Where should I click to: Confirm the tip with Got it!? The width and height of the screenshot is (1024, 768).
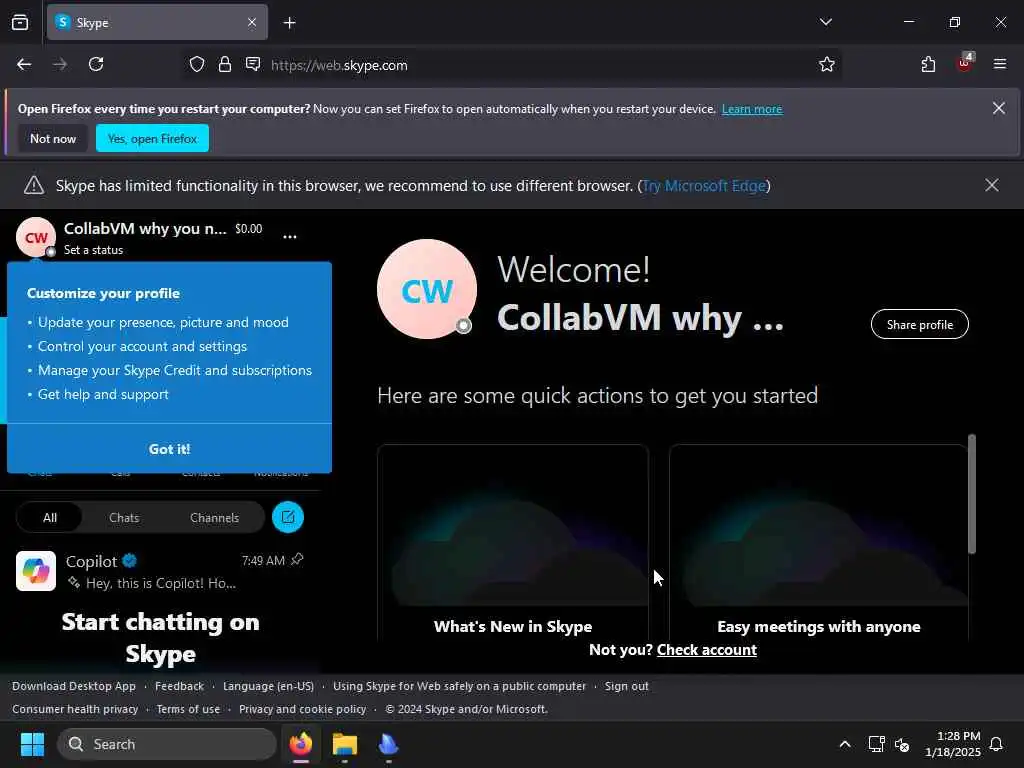[x=169, y=449]
